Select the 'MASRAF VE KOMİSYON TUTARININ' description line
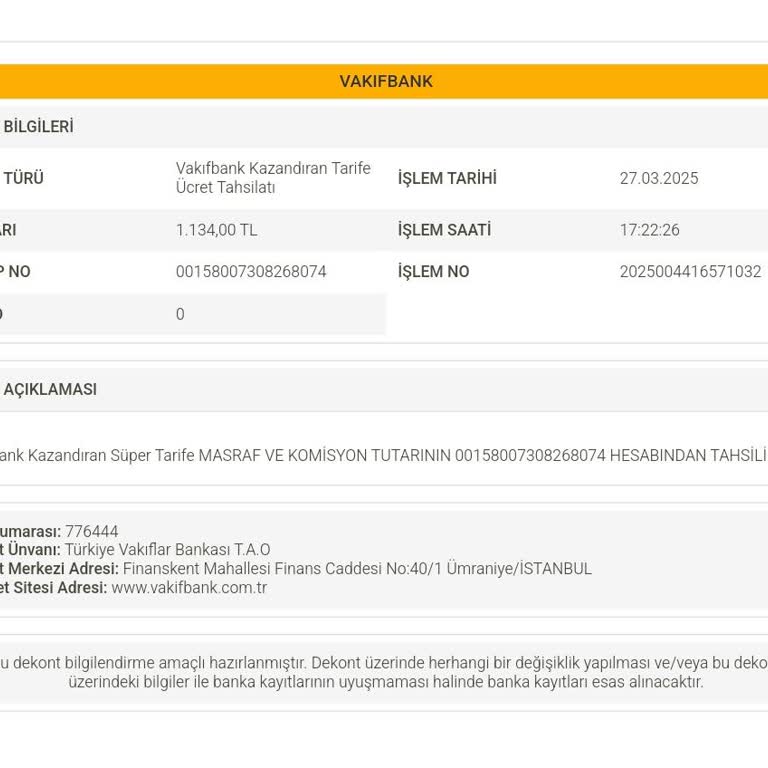Image resolution: width=768 pixels, height=768 pixels. coord(383,456)
